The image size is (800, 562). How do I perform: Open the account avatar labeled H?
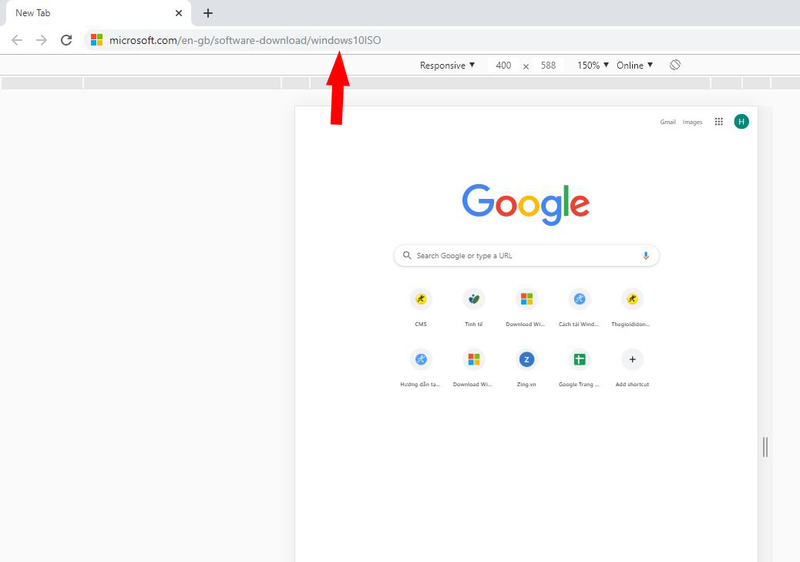coord(741,121)
